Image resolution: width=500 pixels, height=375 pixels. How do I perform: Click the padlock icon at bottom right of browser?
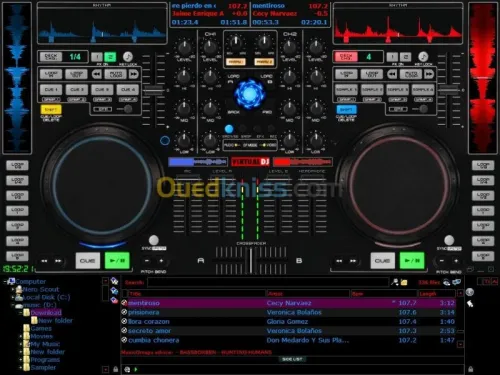coord(470,369)
